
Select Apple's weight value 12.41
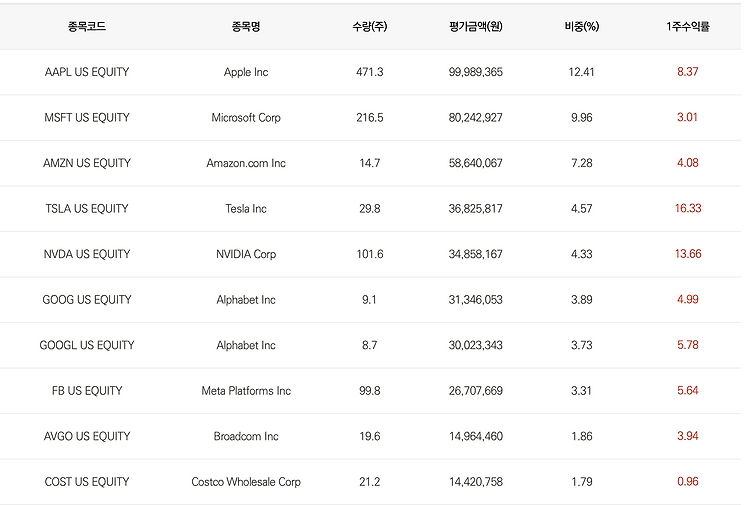tap(582, 72)
